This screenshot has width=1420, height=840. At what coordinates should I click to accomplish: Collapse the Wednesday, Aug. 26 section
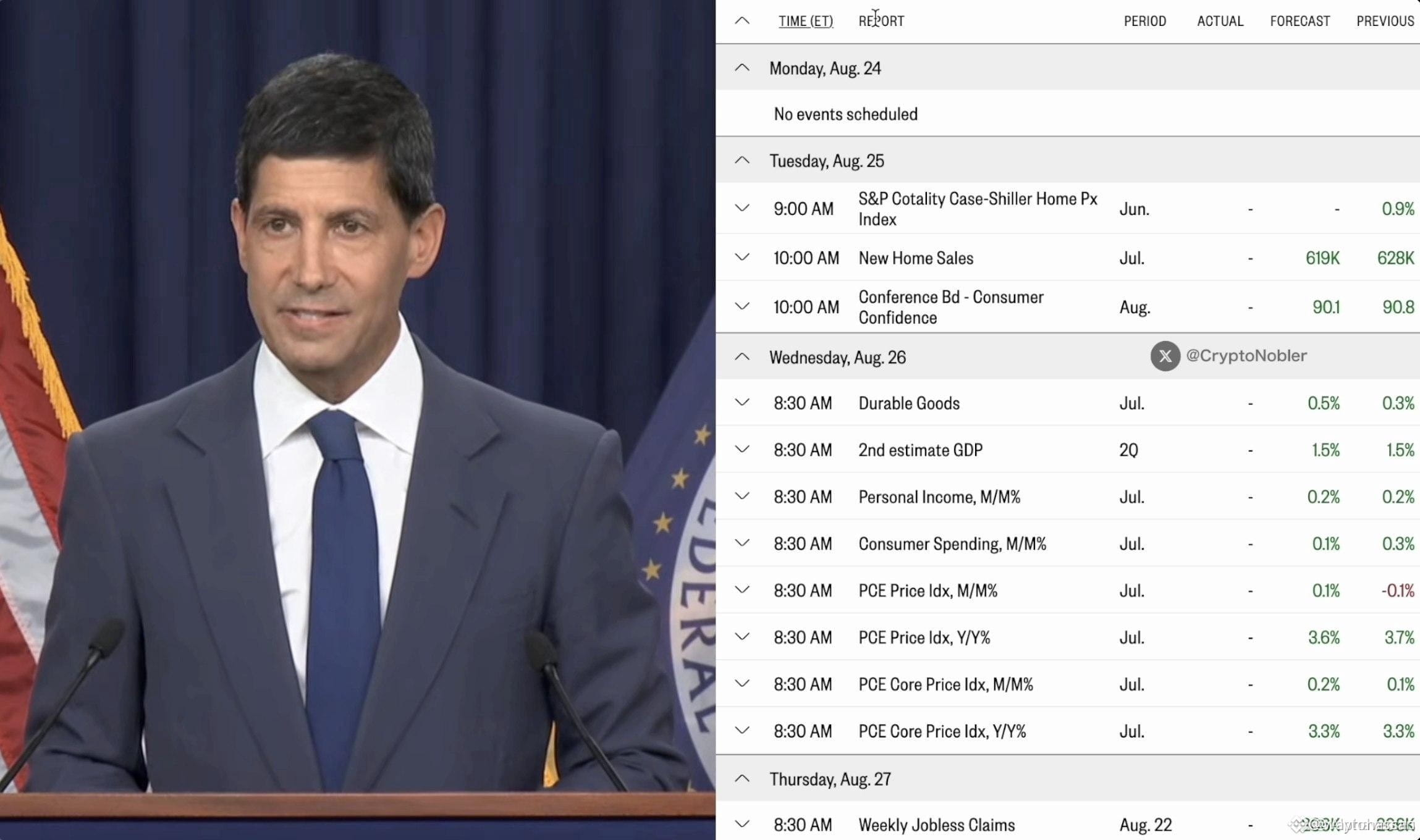[x=742, y=357]
